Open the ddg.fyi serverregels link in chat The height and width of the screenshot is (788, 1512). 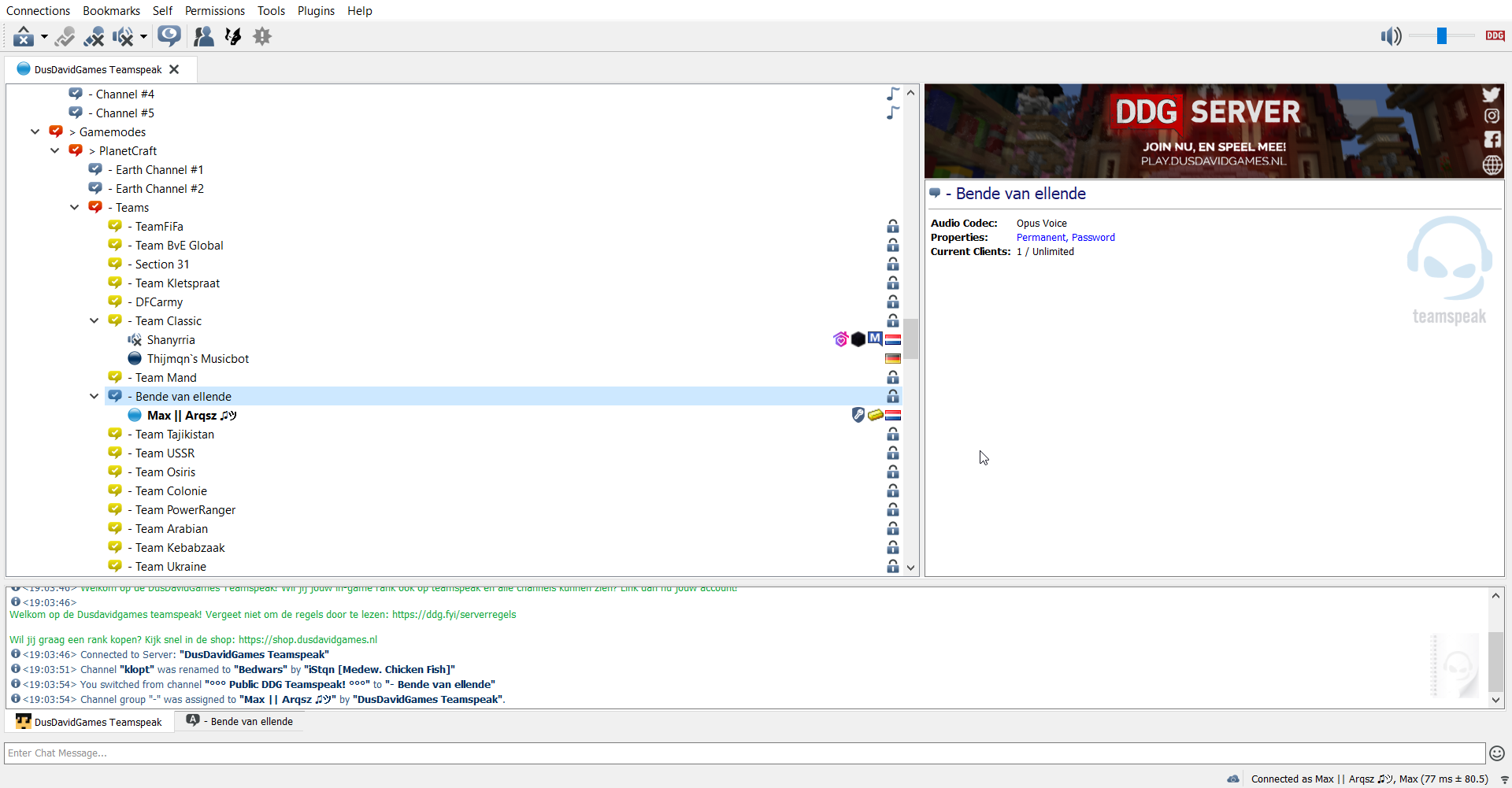[x=454, y=615]
